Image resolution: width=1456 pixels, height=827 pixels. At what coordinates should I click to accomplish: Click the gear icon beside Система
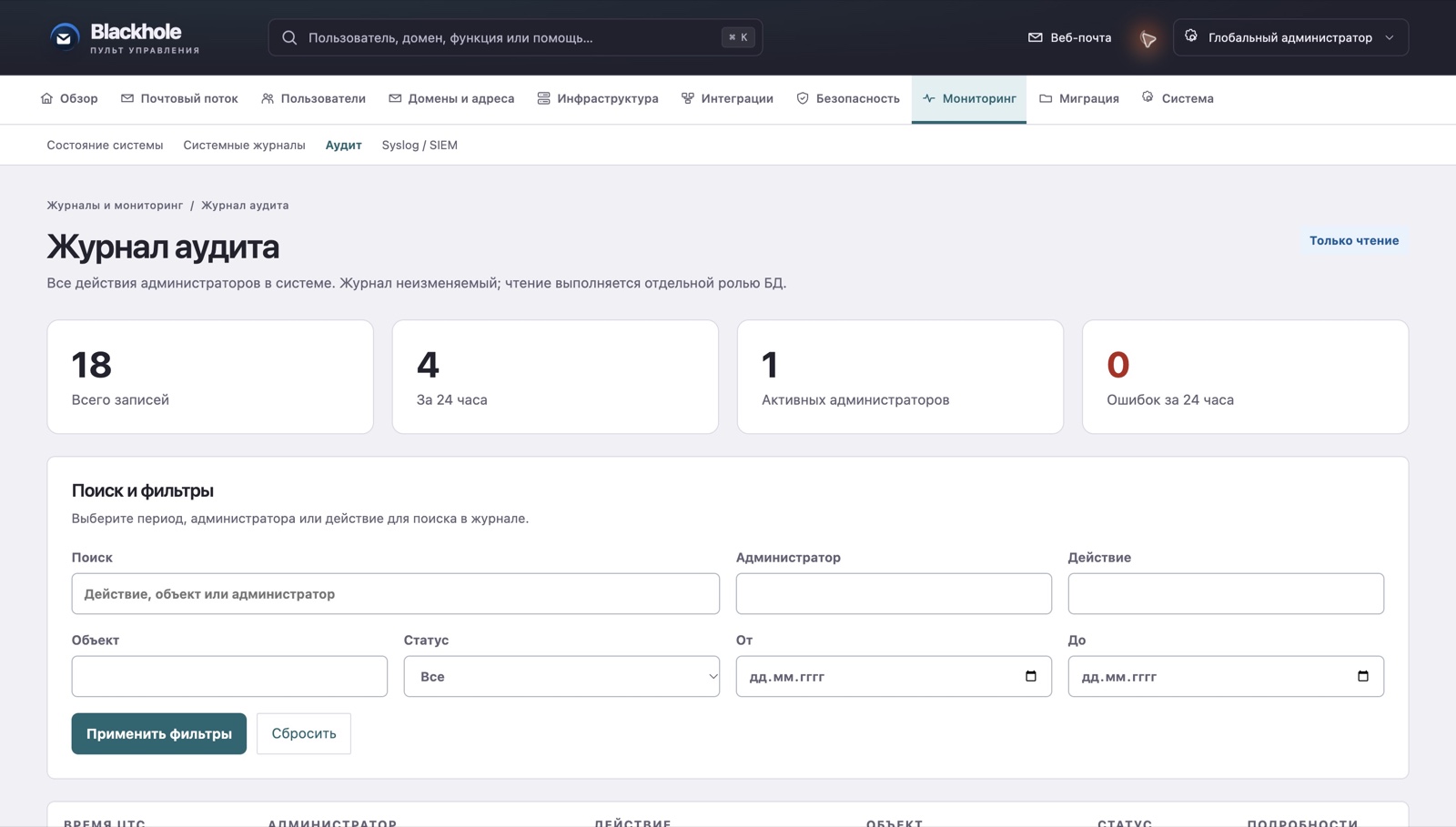pos(1148,97)
